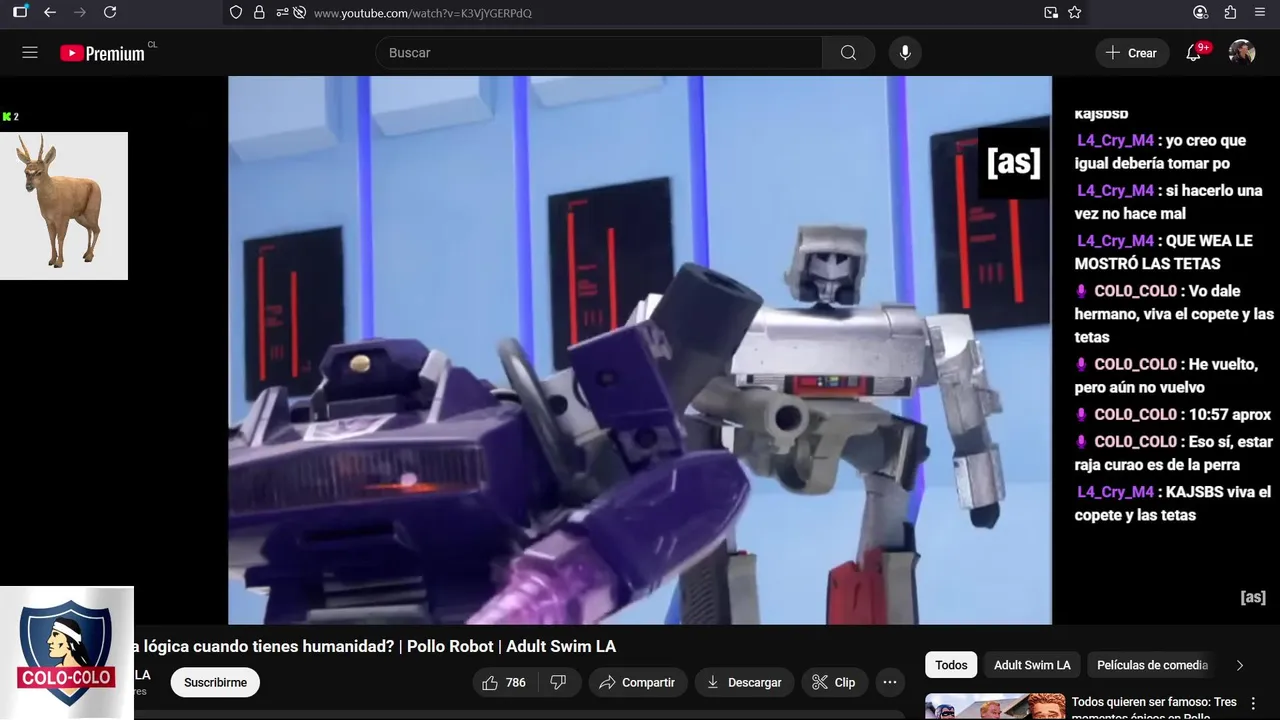The image size is (1280, 720).
Task: Click chat message 'COL0_COL0 : 10:57 aprox'
Action: pyautogui.click(x=1173, y=414)
